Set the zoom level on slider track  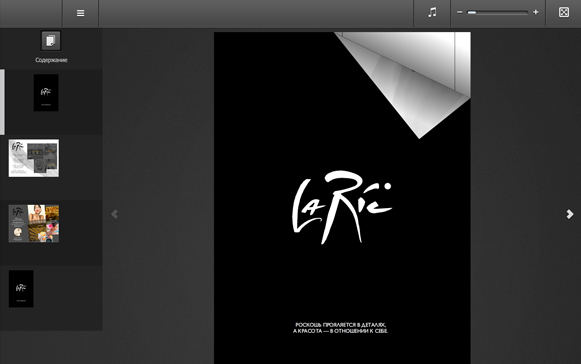pos(498,13)
